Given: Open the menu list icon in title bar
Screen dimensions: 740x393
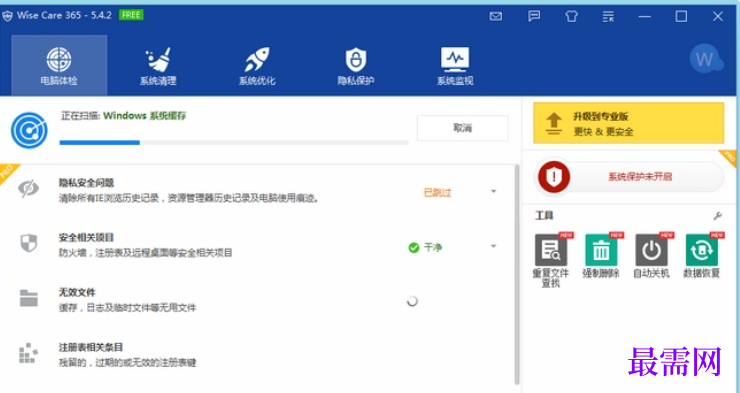Looking at the screenshot, I should pos(608,17).
